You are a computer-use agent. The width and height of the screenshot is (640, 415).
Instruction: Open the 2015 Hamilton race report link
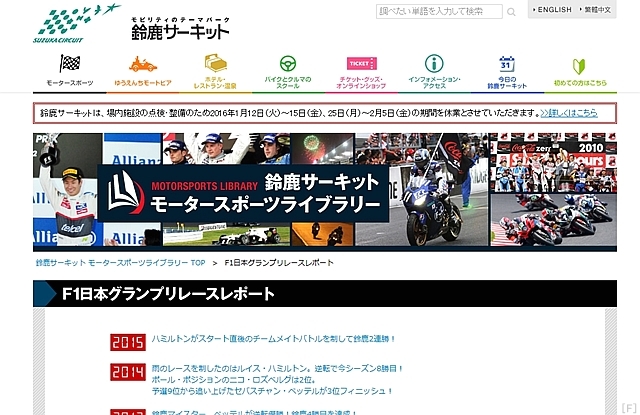click(x=274, y=339)
